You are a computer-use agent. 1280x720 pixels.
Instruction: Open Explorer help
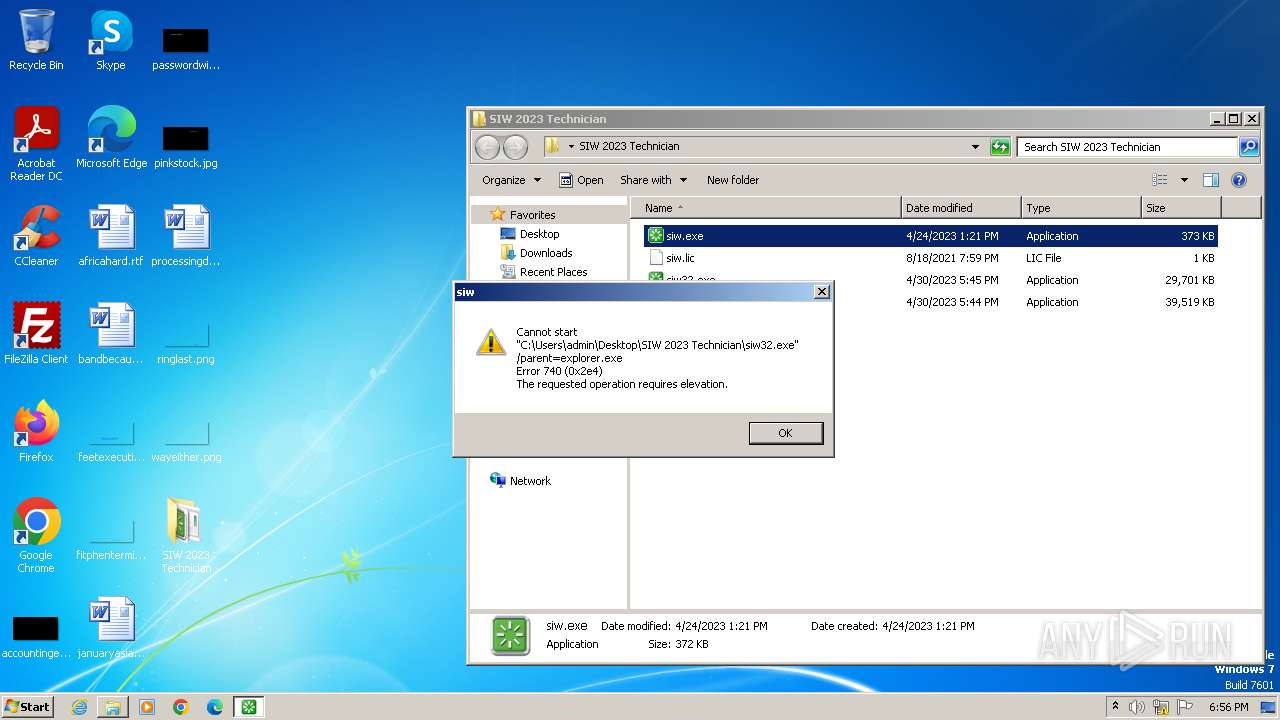pos(1239,180)
